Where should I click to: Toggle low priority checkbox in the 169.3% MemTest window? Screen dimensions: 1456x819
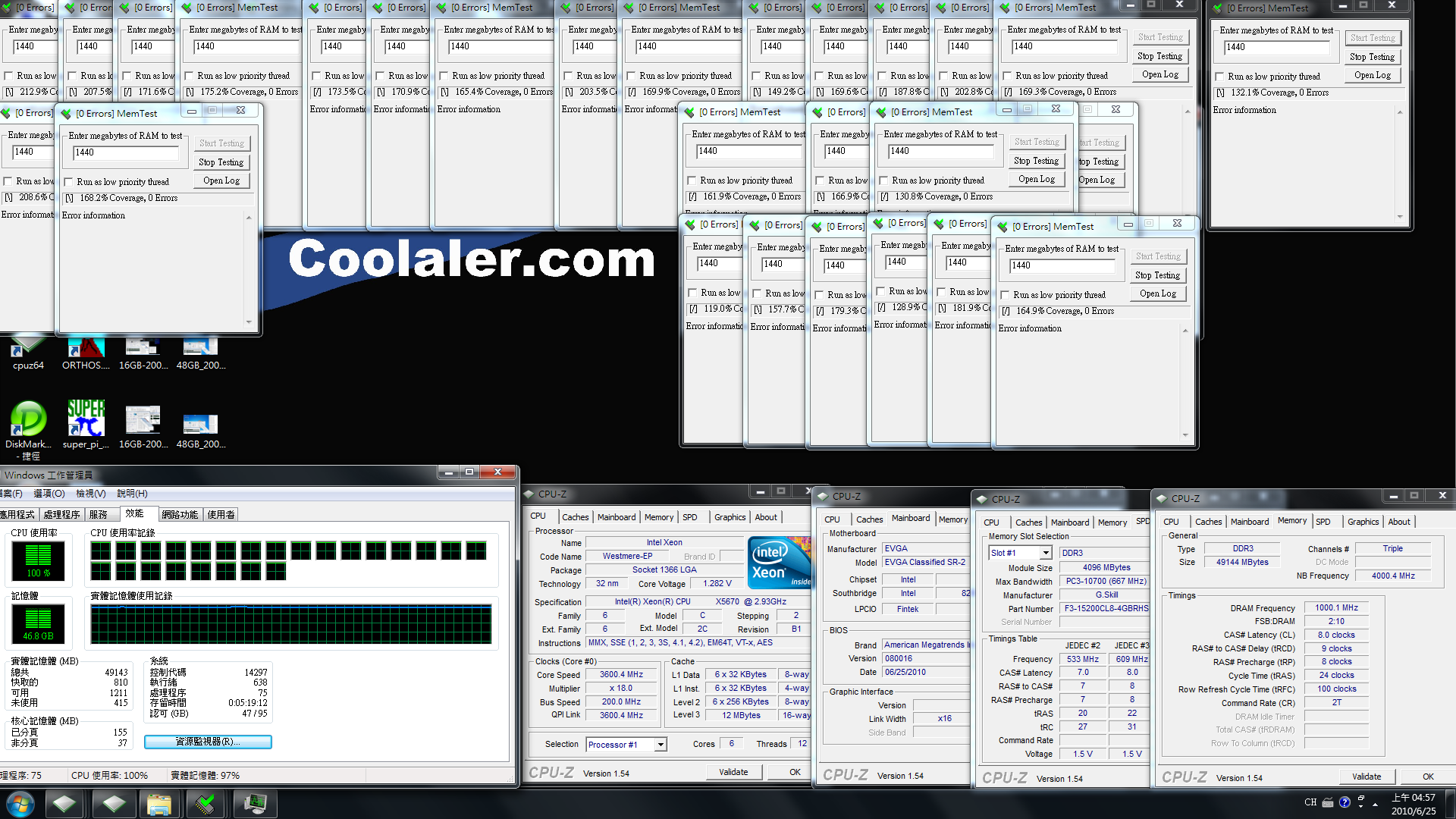[x=1007, y=76]
